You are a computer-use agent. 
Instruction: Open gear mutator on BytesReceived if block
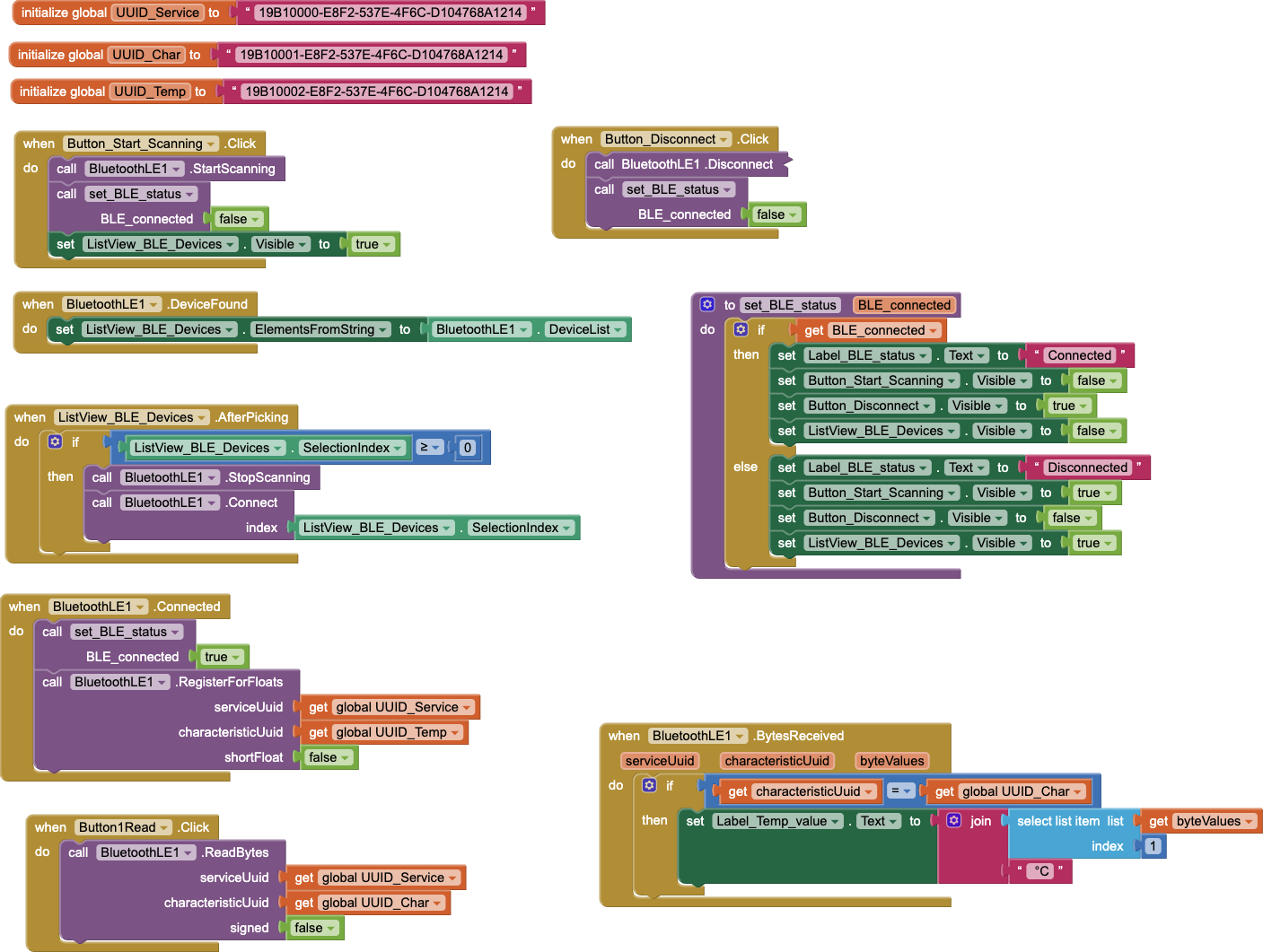(649, 785)
